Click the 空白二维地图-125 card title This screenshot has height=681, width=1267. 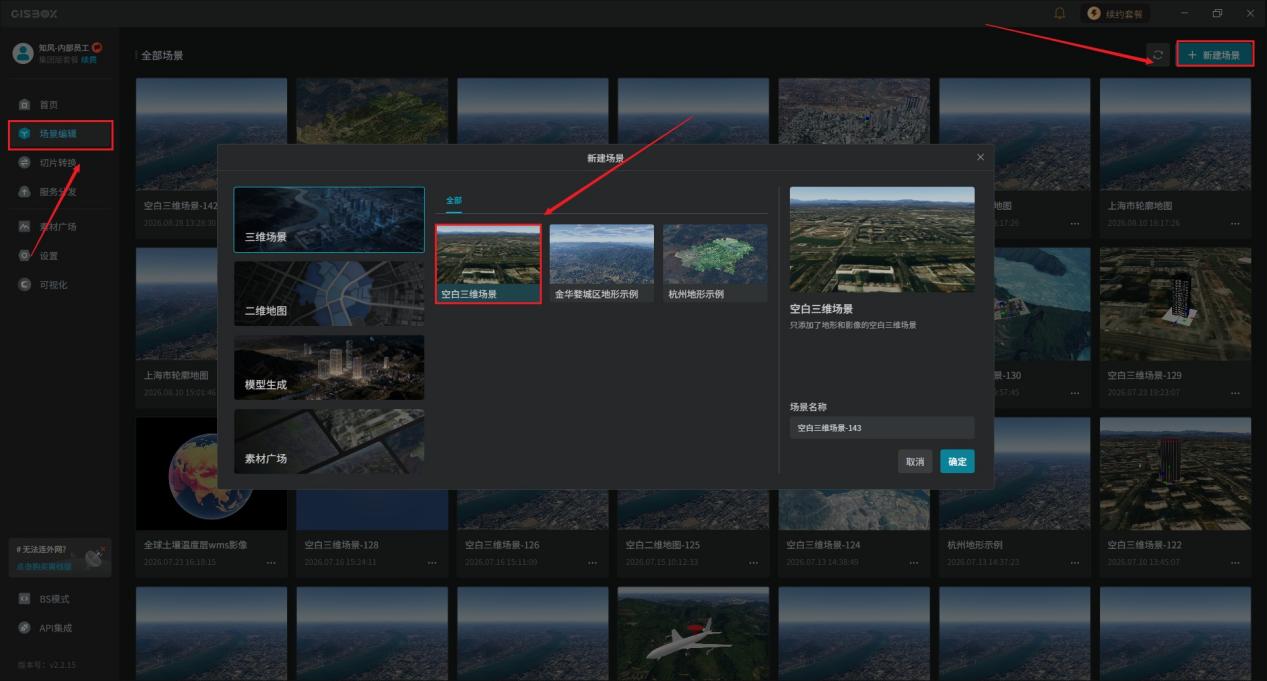[x=663, y=545]
